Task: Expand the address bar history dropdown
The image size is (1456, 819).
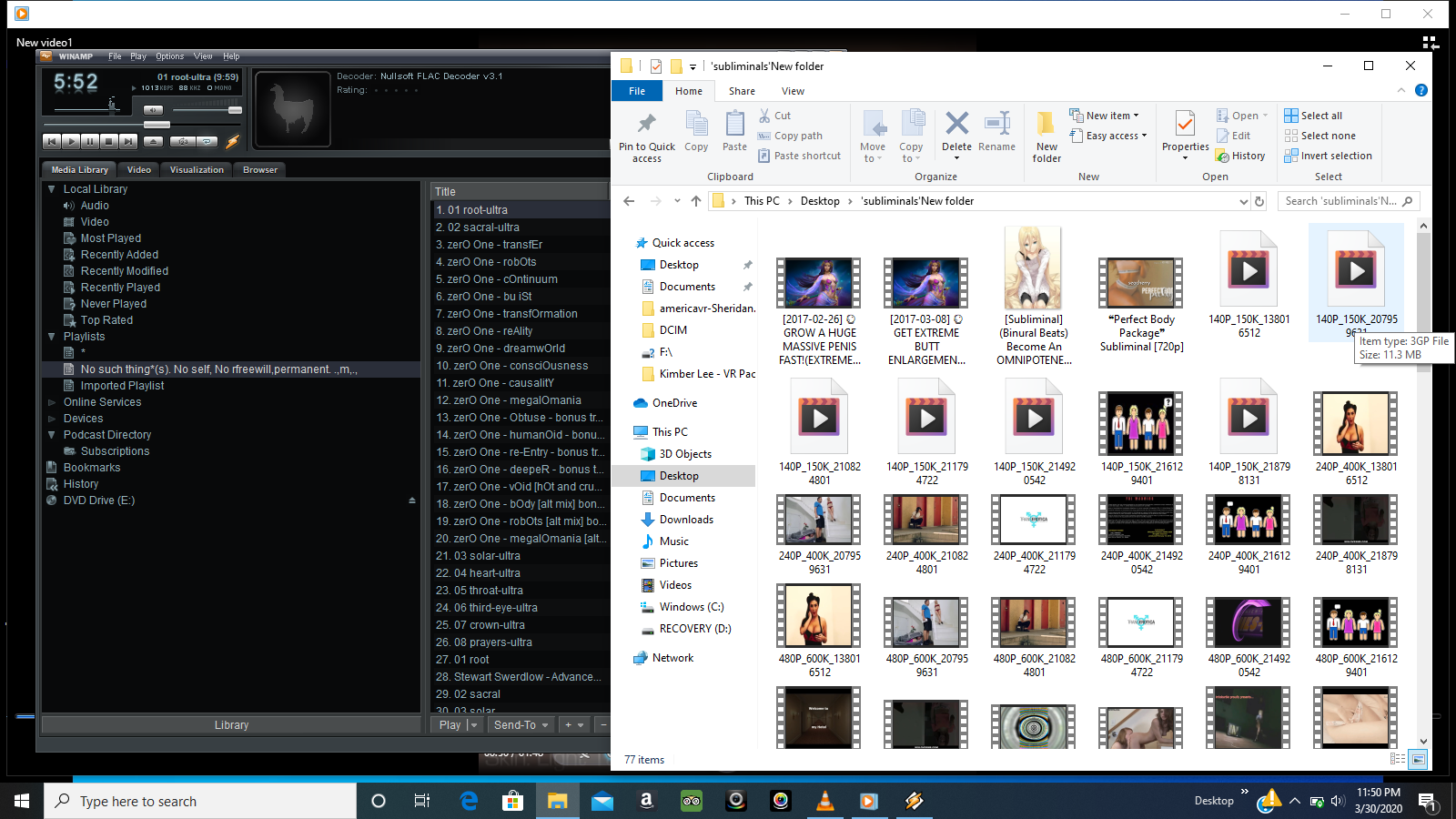Action: 1243,201
